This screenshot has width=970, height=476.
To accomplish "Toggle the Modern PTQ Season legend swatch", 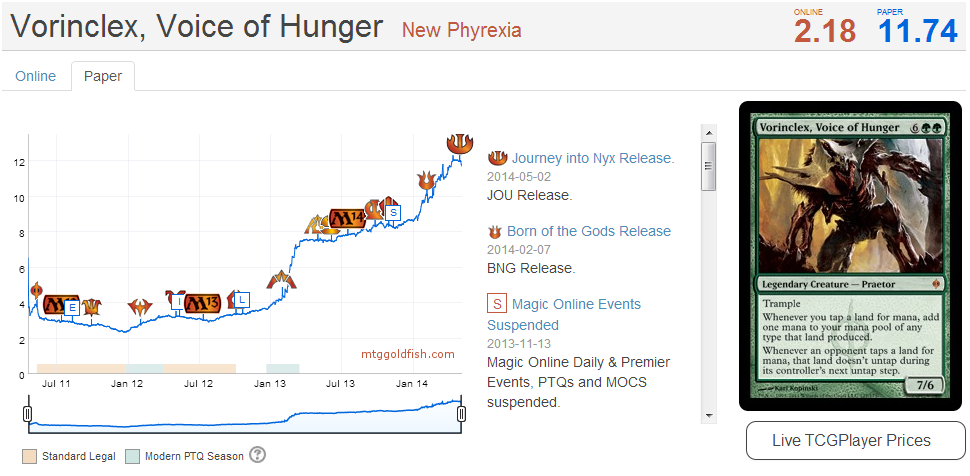I will click(132, 456).
